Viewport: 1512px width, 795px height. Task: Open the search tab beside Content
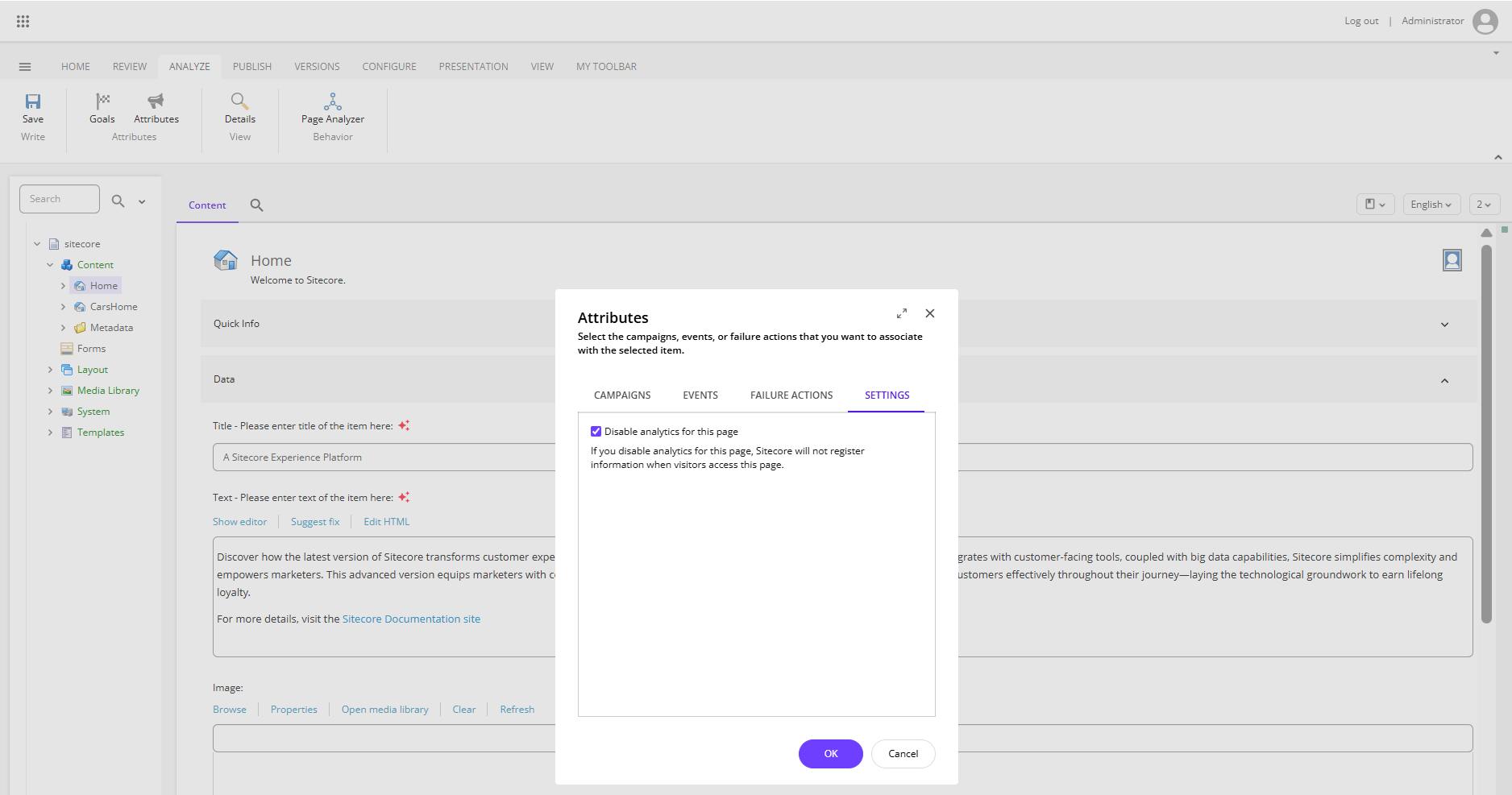[256, 205]
